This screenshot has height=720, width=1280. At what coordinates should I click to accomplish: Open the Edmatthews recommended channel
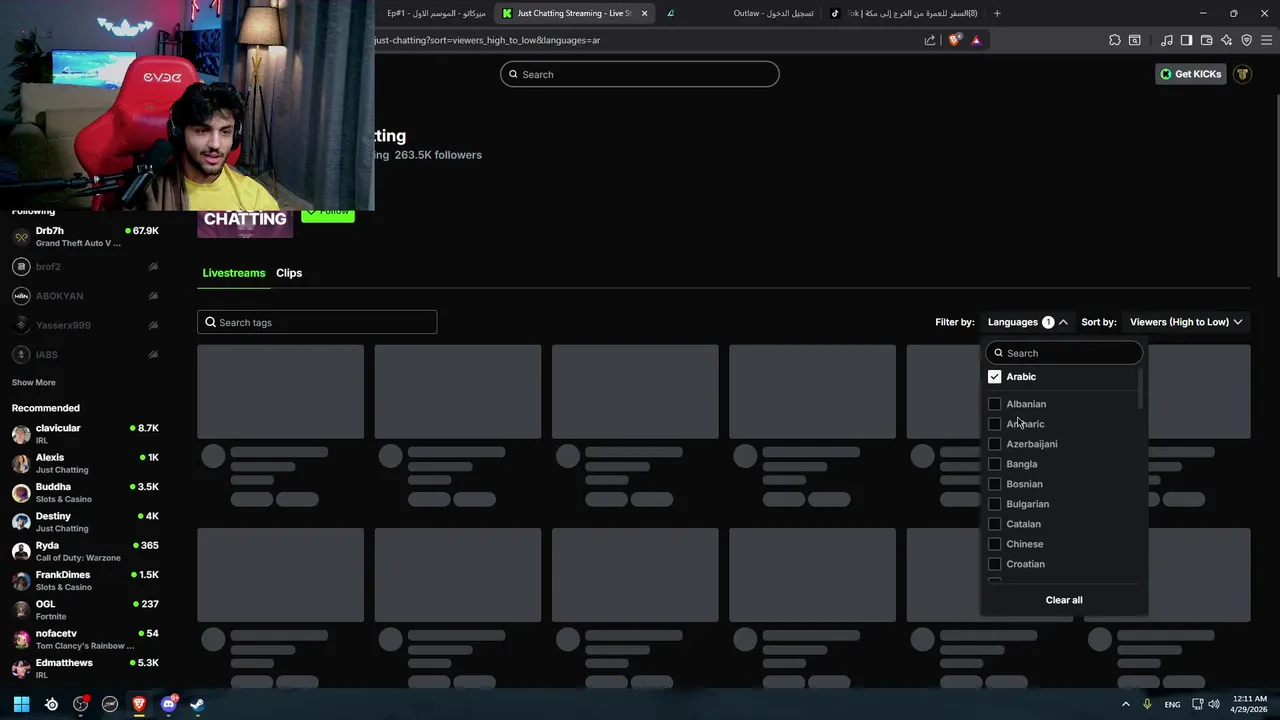(85, 669)
